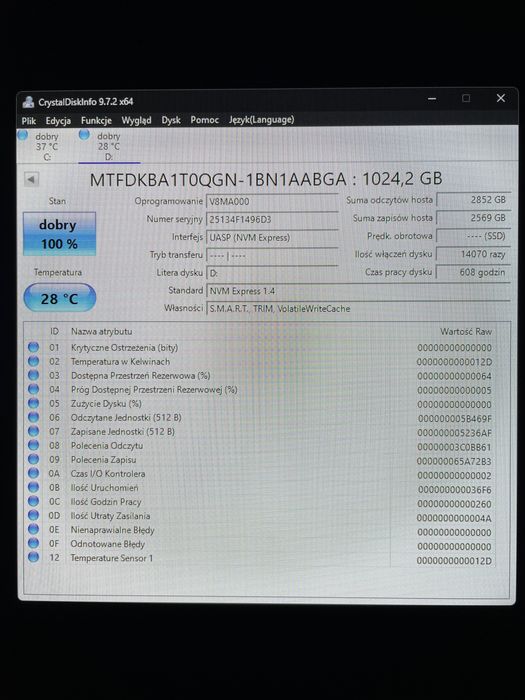Click status icon for Próg Dostępnej Przestrzeni row
The height and width of the screenshot is (700, 525).
[x=33, y=389]
